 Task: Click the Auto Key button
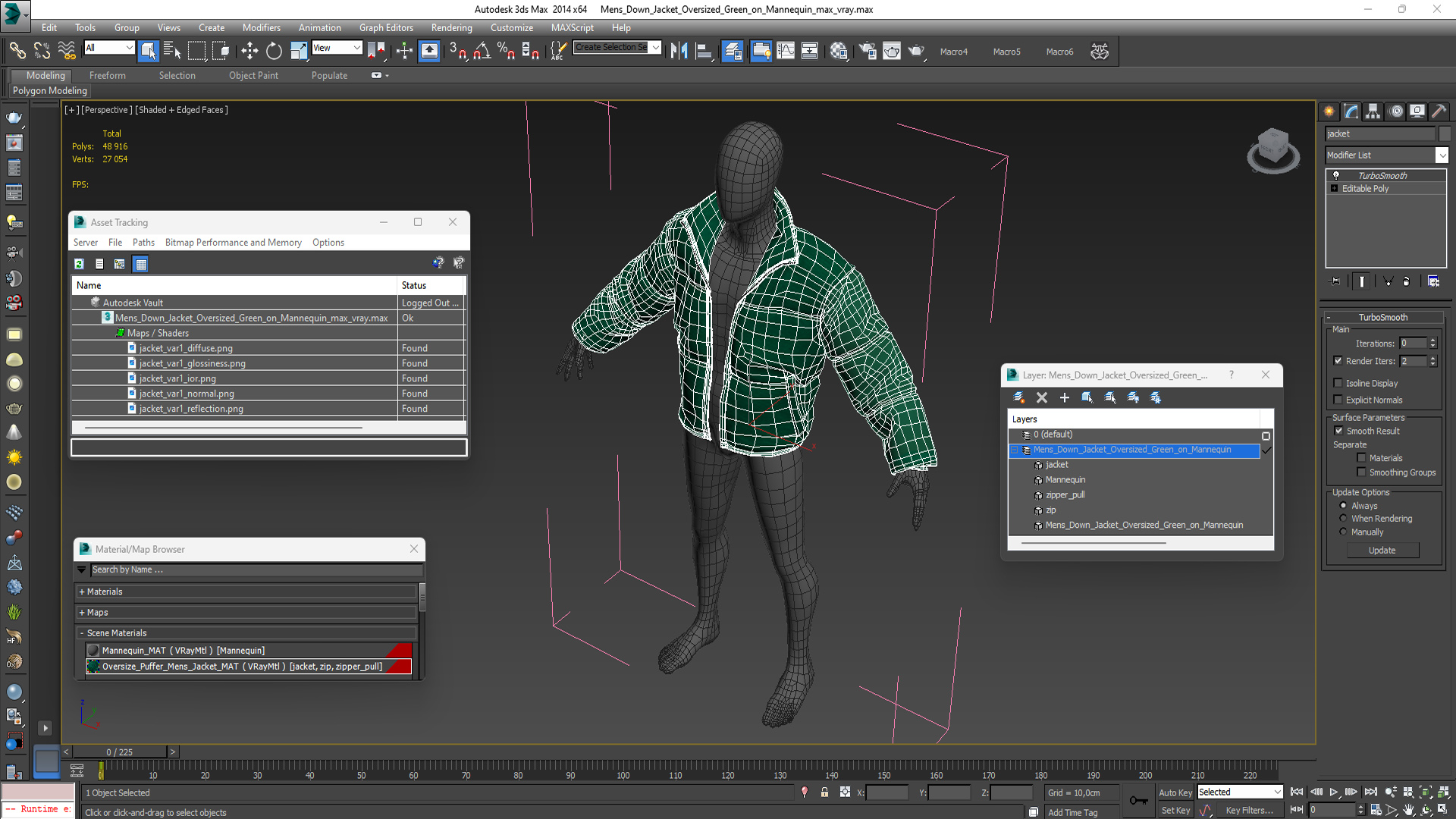tap(1175, 792)
